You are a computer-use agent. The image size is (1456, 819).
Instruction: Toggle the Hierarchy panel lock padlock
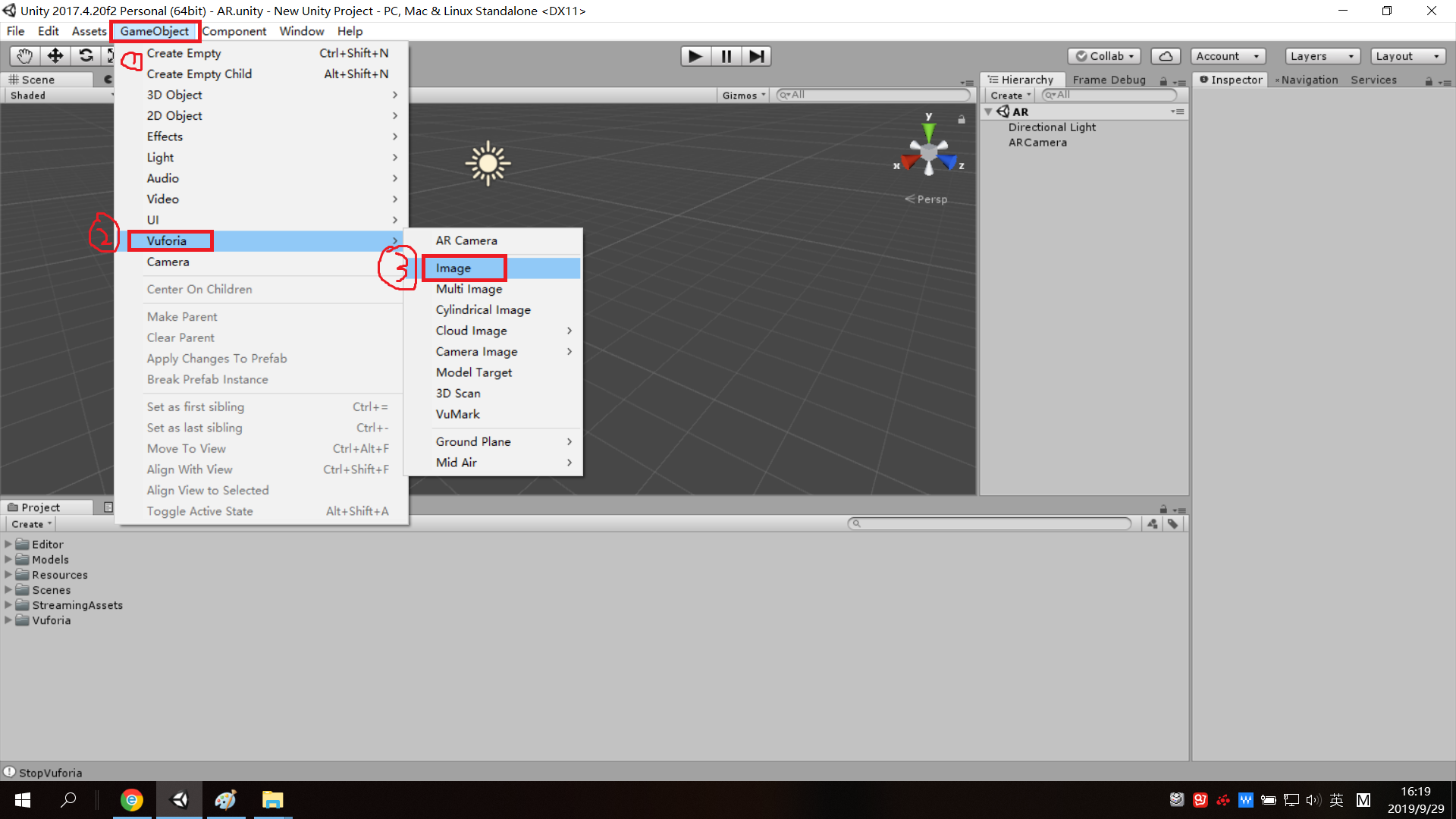(1164, 81)
